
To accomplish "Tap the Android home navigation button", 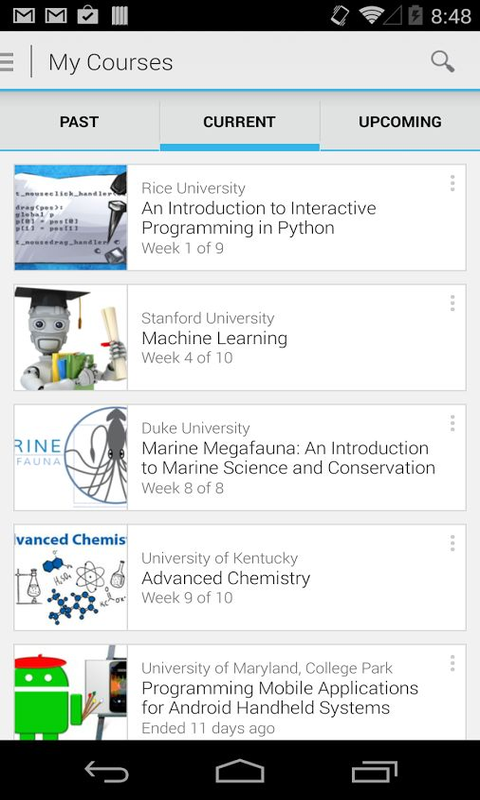I will pos(240,771).
